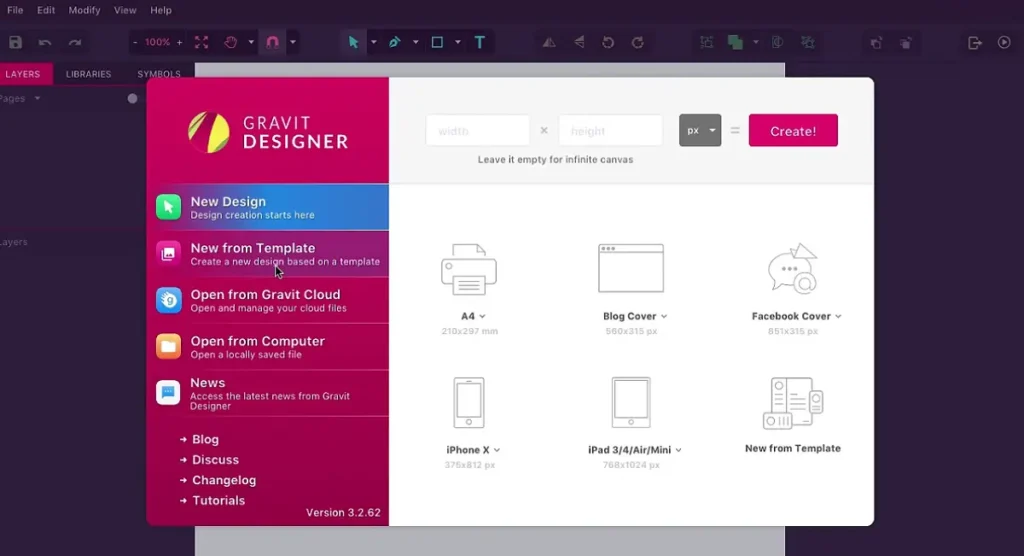Select New Design option

coord(268,207)
